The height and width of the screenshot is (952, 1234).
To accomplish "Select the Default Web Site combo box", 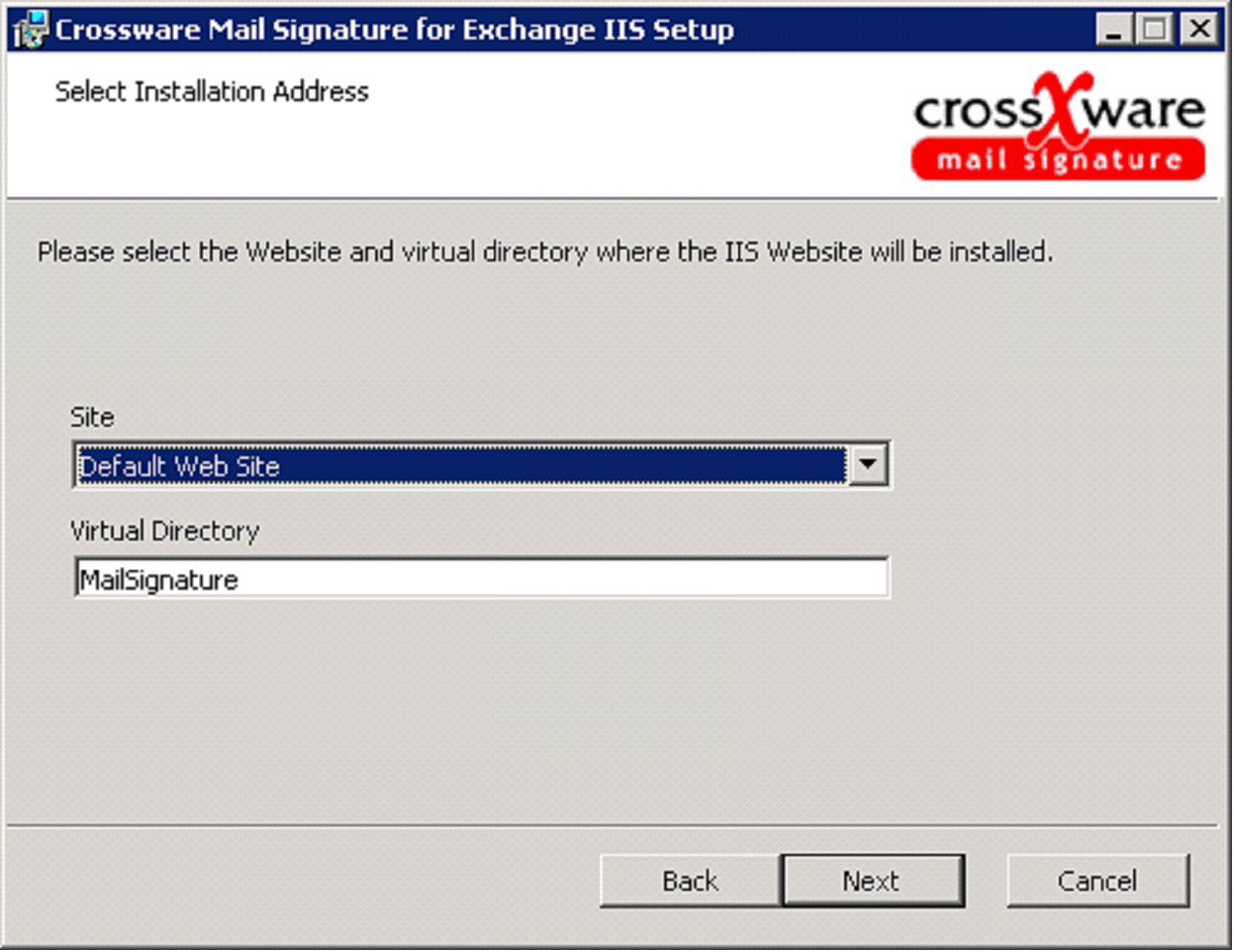I will pos(481,465).
